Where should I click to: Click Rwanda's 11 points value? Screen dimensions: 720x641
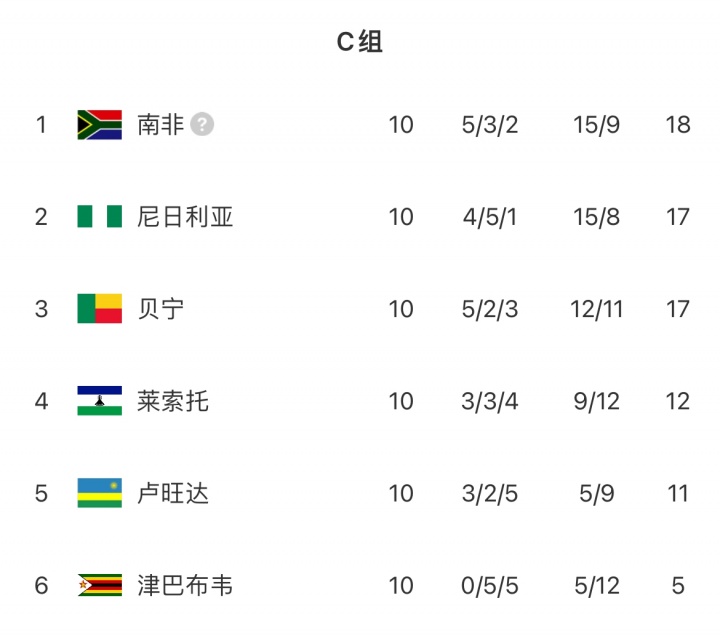tap(678, 493)
